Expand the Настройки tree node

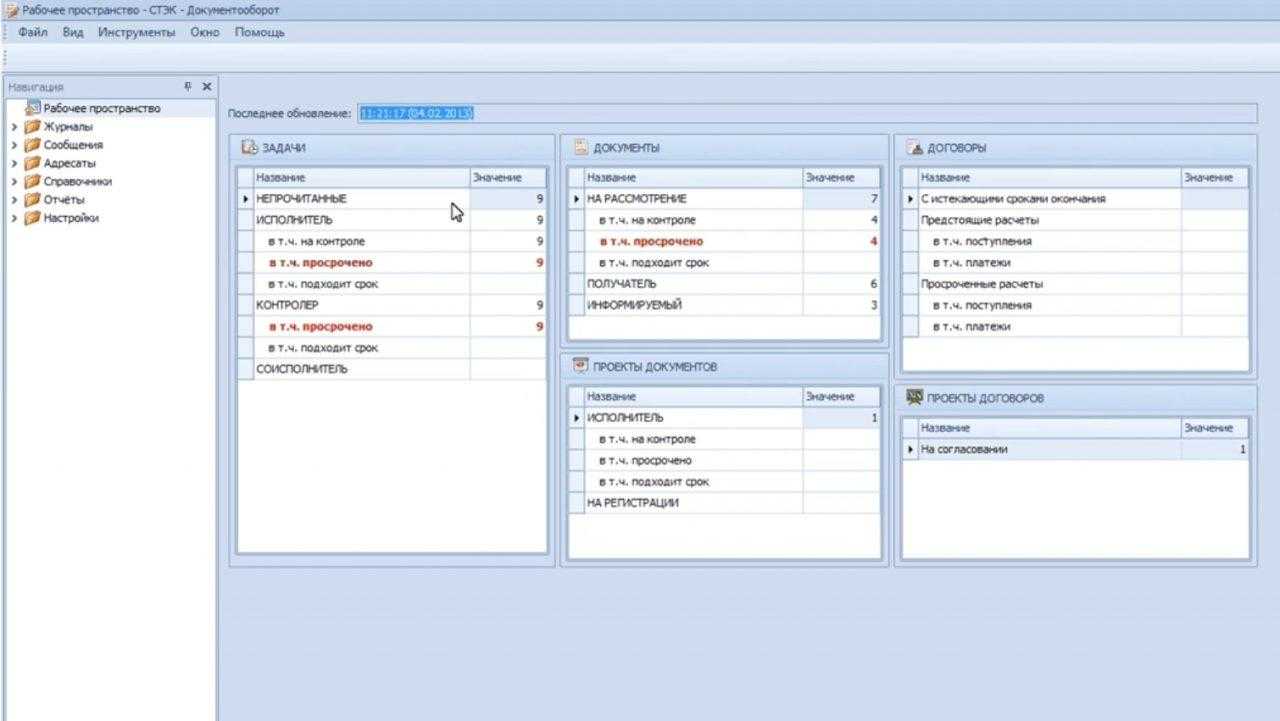[14, 218]
